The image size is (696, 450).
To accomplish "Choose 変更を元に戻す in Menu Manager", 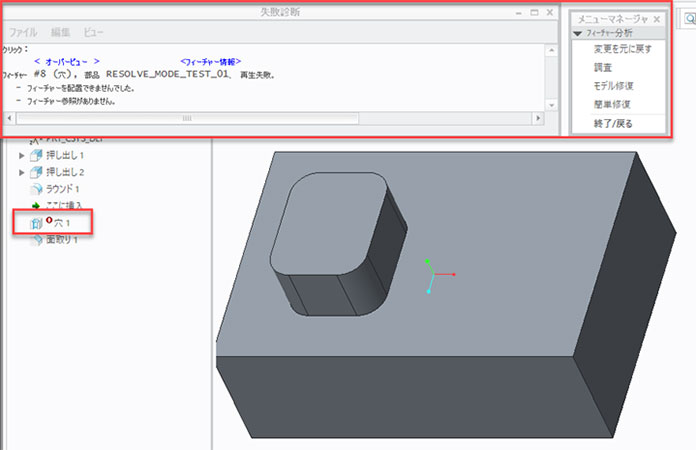I will point(621,49).
